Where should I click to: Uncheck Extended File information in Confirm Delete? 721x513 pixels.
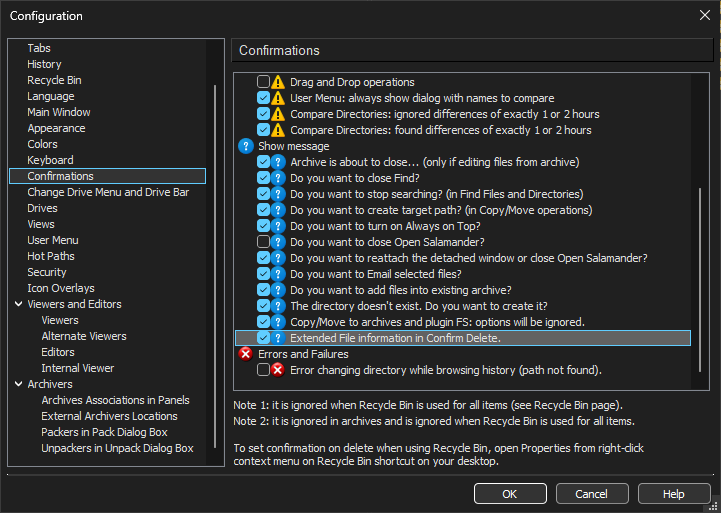[x=263, y=338]
